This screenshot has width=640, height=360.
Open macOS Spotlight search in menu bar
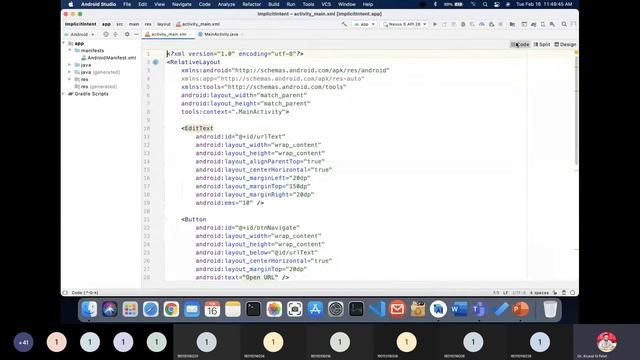point(485,4)
